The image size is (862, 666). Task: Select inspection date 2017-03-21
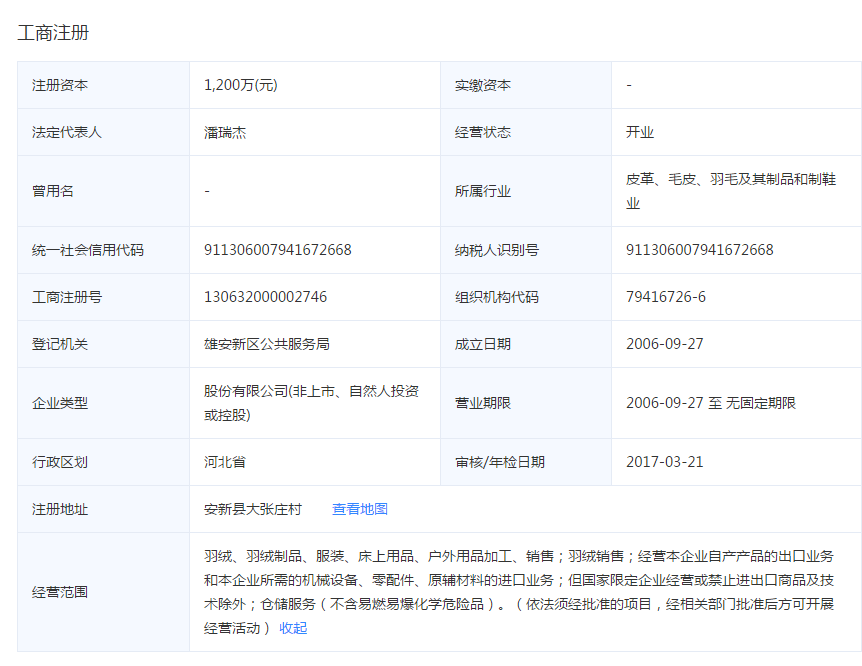665,462
